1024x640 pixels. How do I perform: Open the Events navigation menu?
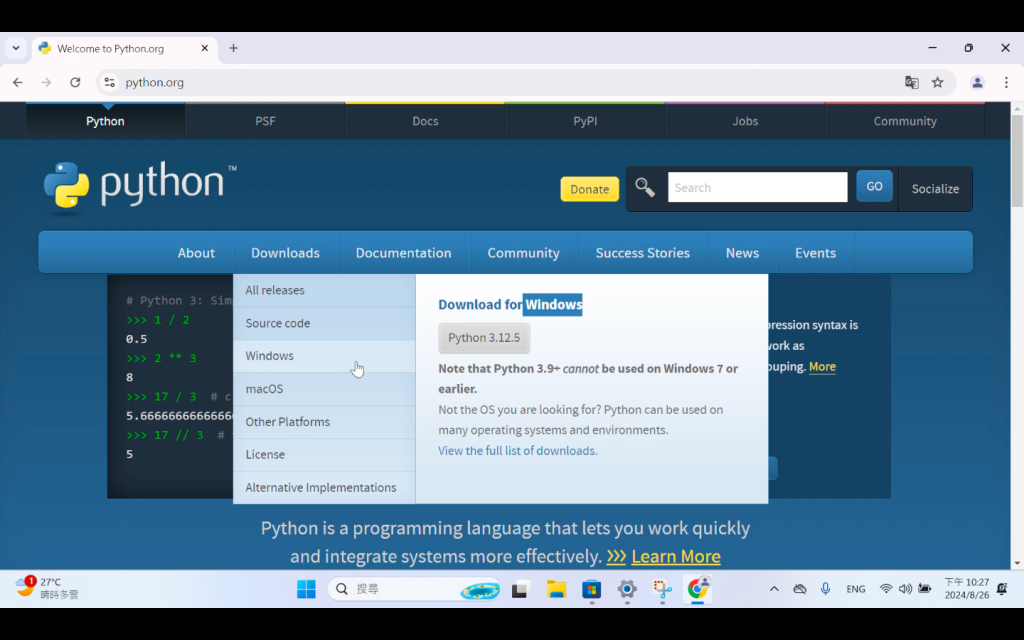click(815, 253)
